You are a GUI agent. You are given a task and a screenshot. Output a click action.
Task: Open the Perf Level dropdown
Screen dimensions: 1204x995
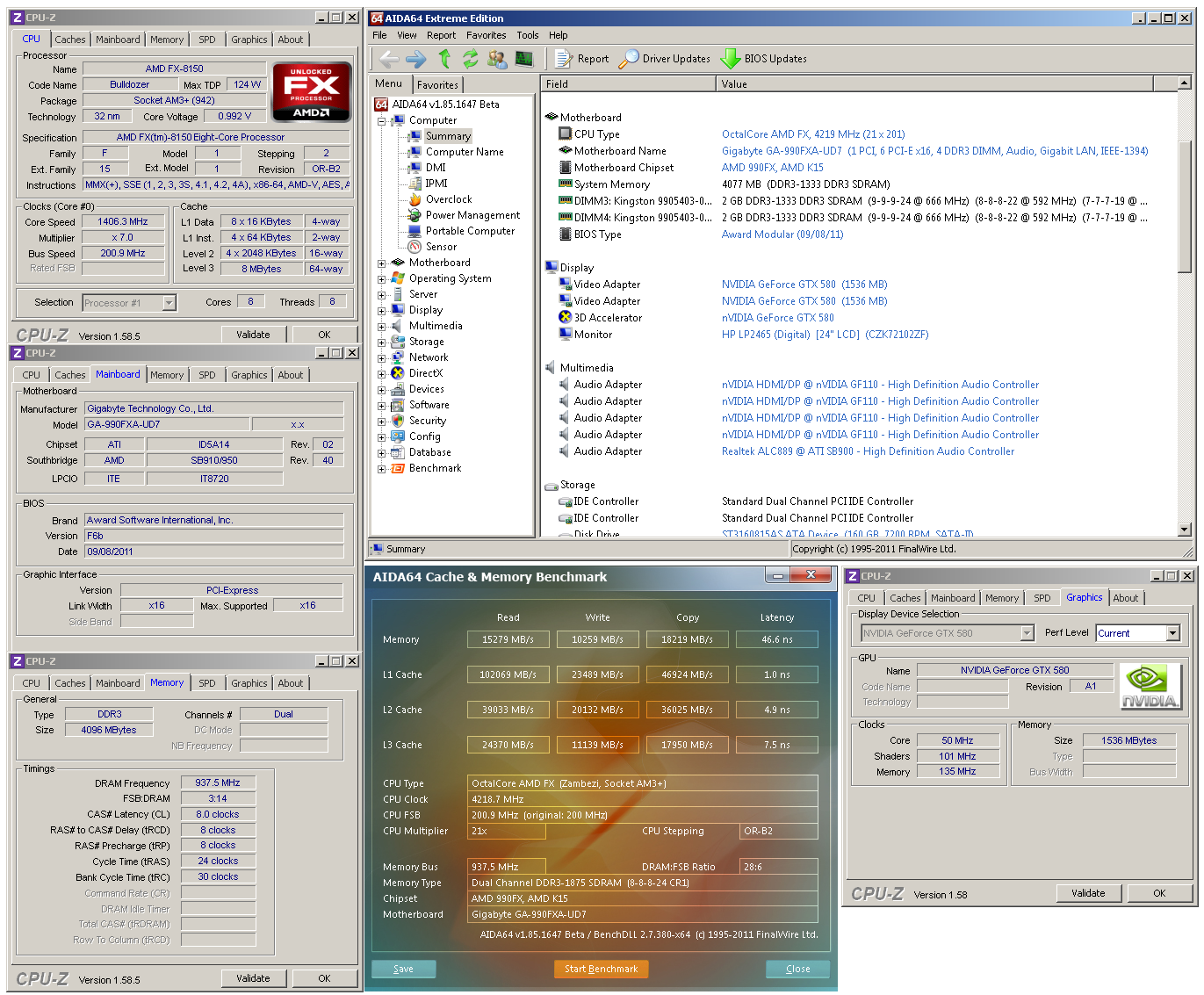1172,633
